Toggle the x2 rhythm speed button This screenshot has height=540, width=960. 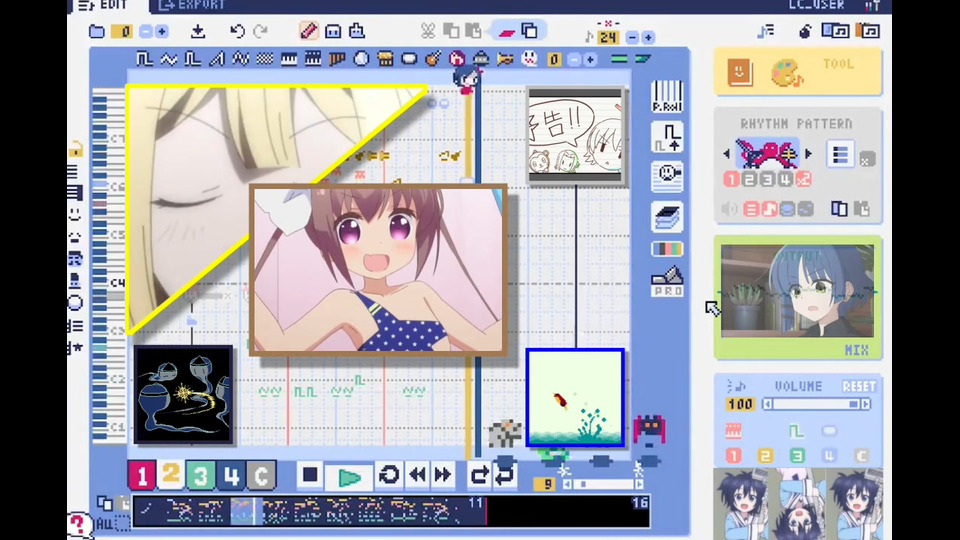coord(803,179)
